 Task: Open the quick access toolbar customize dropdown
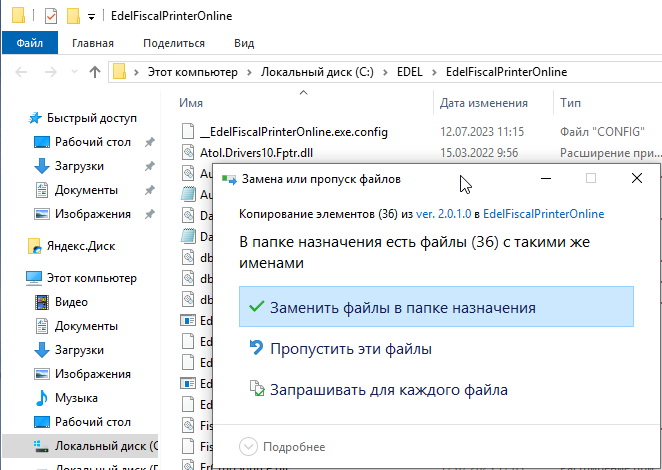pyautogui.click(x=91, y=17)
